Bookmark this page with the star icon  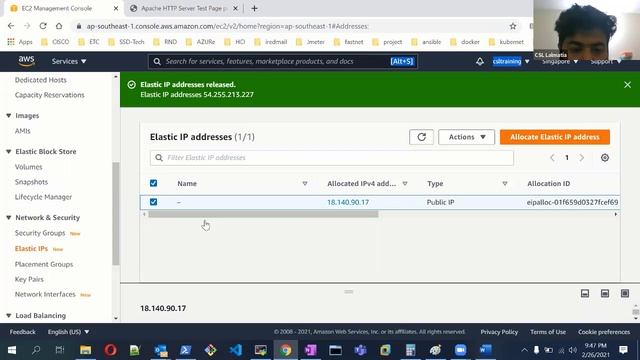point(513,26)
